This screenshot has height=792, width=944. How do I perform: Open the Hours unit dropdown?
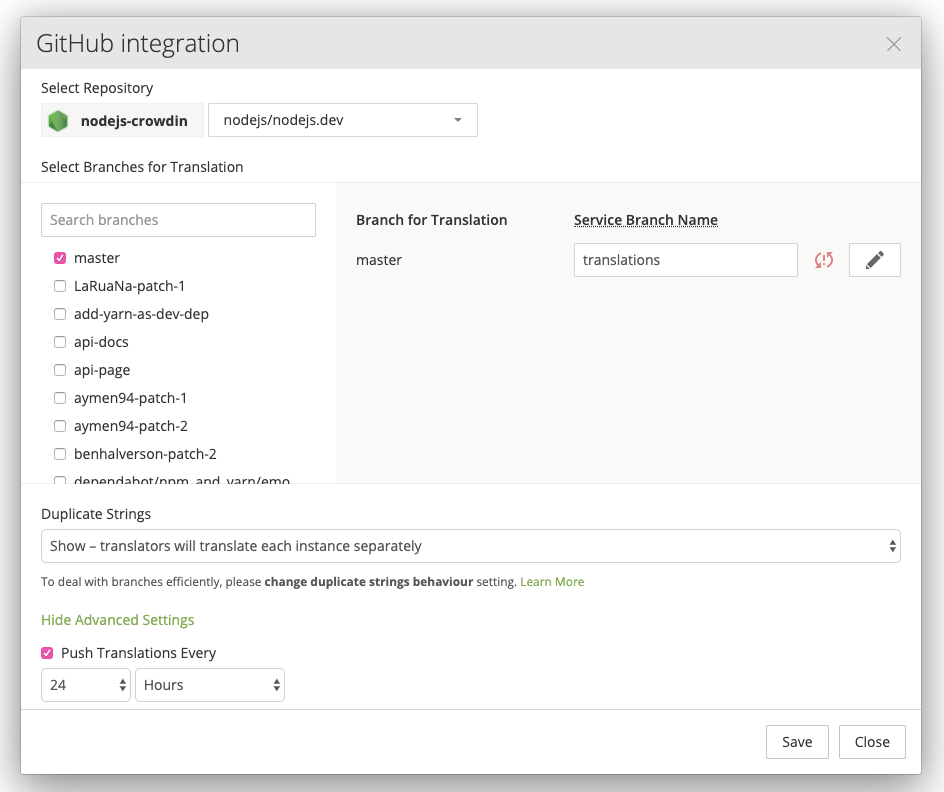coord(210,685)
